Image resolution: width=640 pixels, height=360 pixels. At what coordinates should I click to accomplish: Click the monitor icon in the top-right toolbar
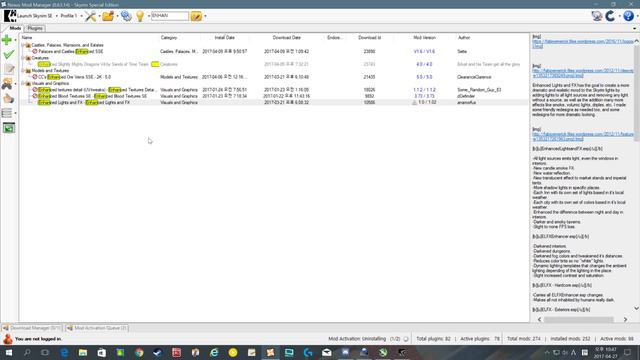[597, 16]
